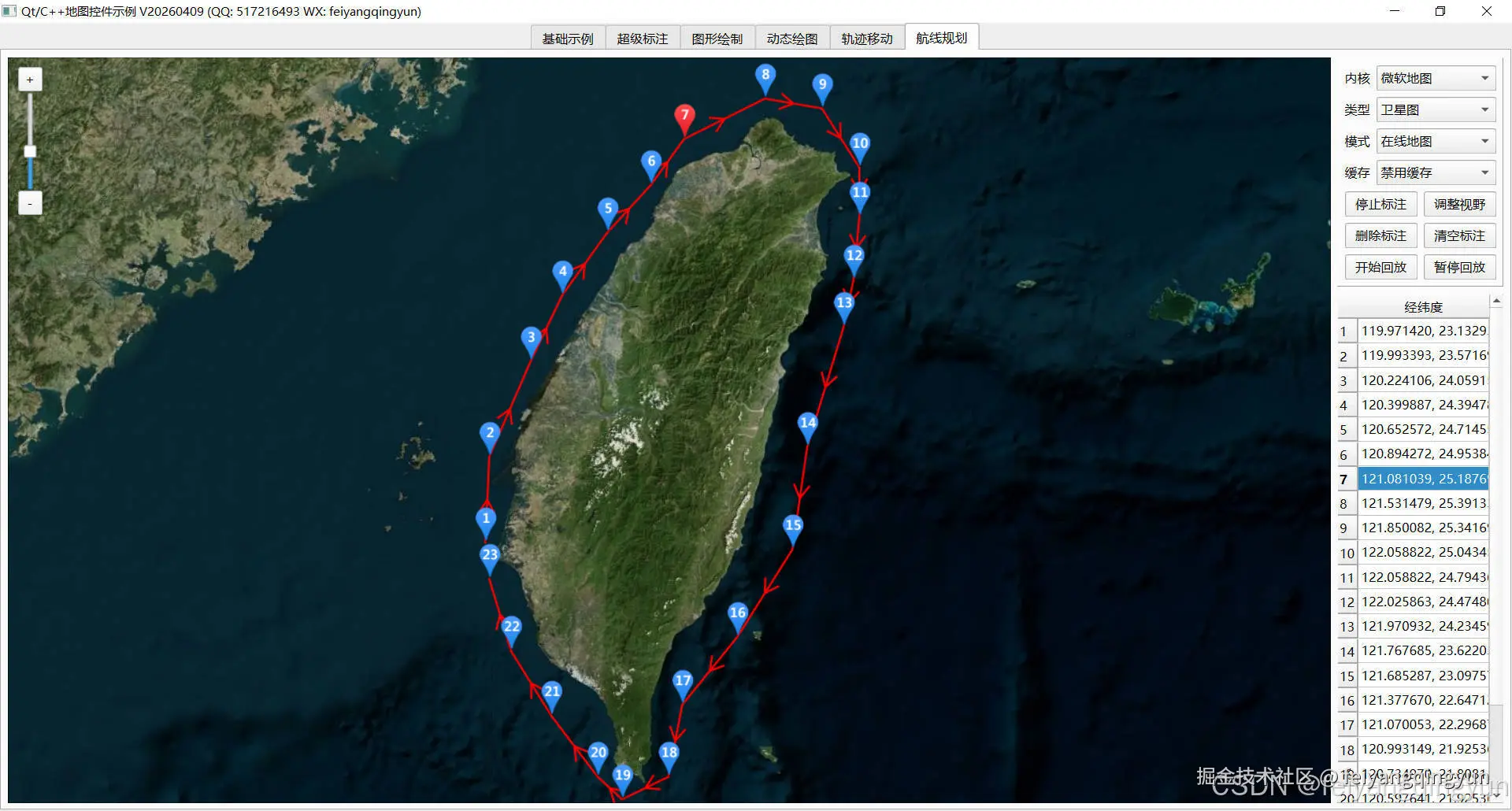Select row 9 coordinate 121.850082
Image resolution: width=1512 pixels, height=811 pixels.
coord(1424,528)
